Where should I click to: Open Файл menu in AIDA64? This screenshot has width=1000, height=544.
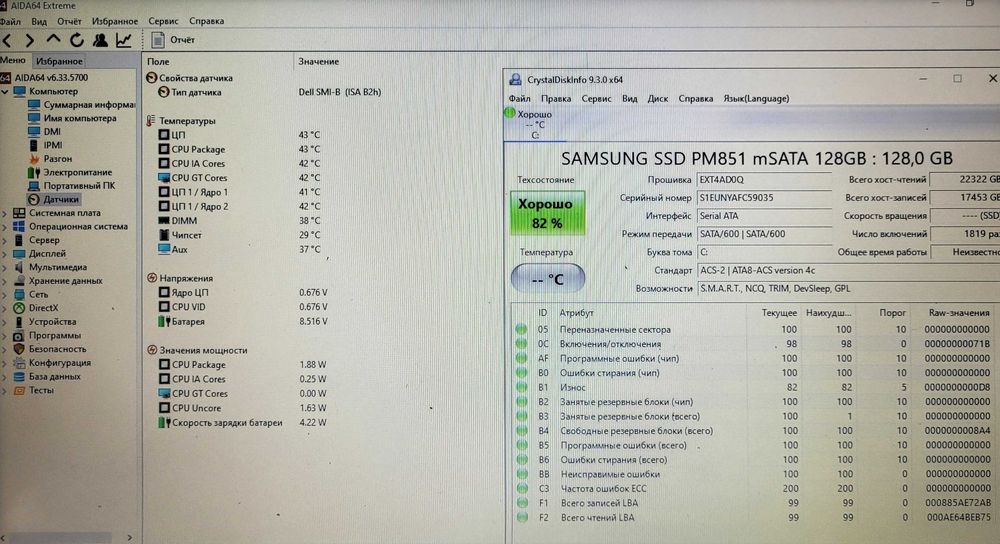(10, 21)
